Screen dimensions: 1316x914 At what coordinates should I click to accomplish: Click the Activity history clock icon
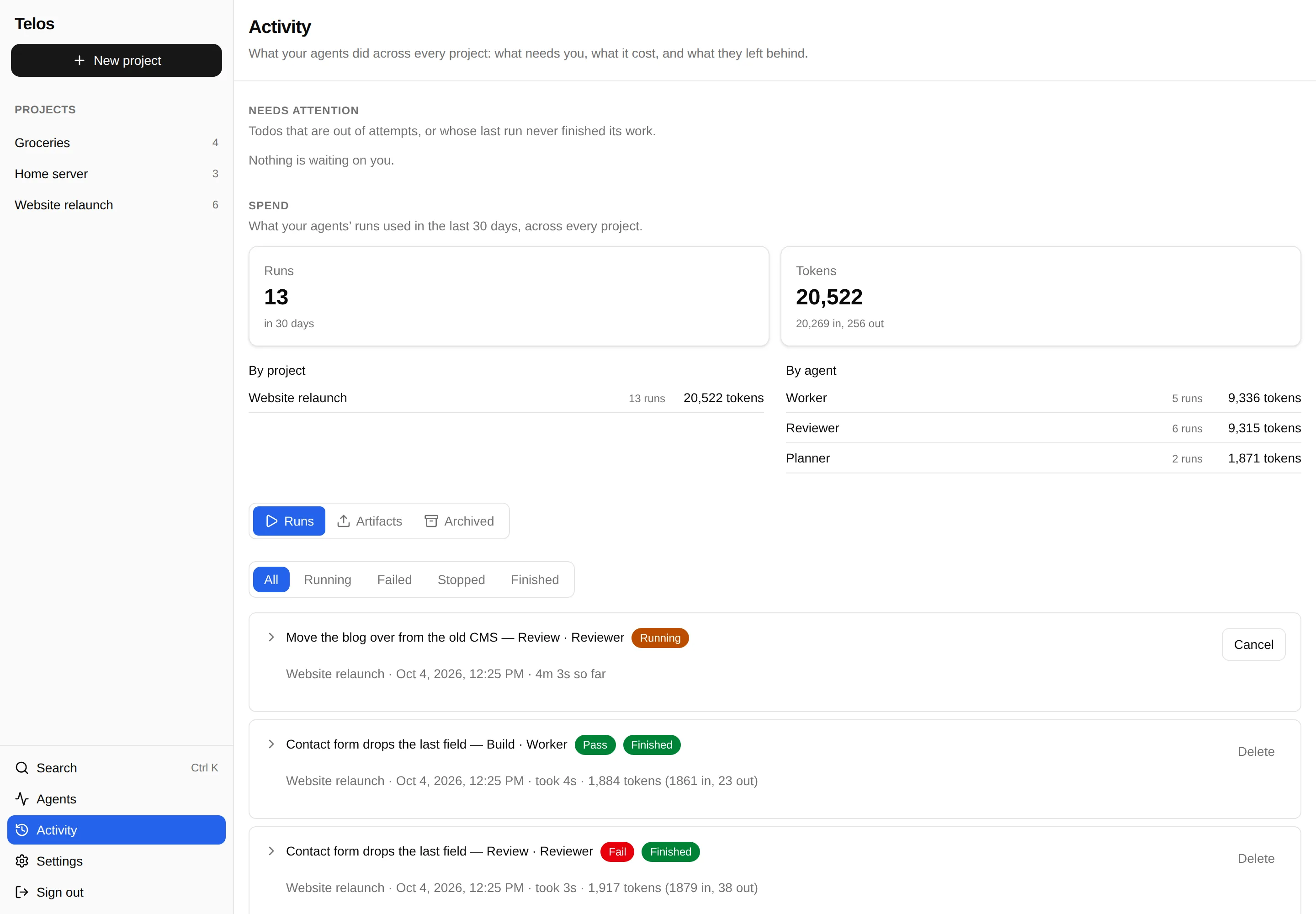point(22,830)
